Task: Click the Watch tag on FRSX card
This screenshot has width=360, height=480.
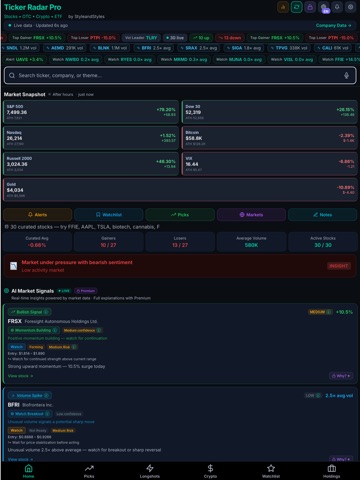Action: coord(17,347)
